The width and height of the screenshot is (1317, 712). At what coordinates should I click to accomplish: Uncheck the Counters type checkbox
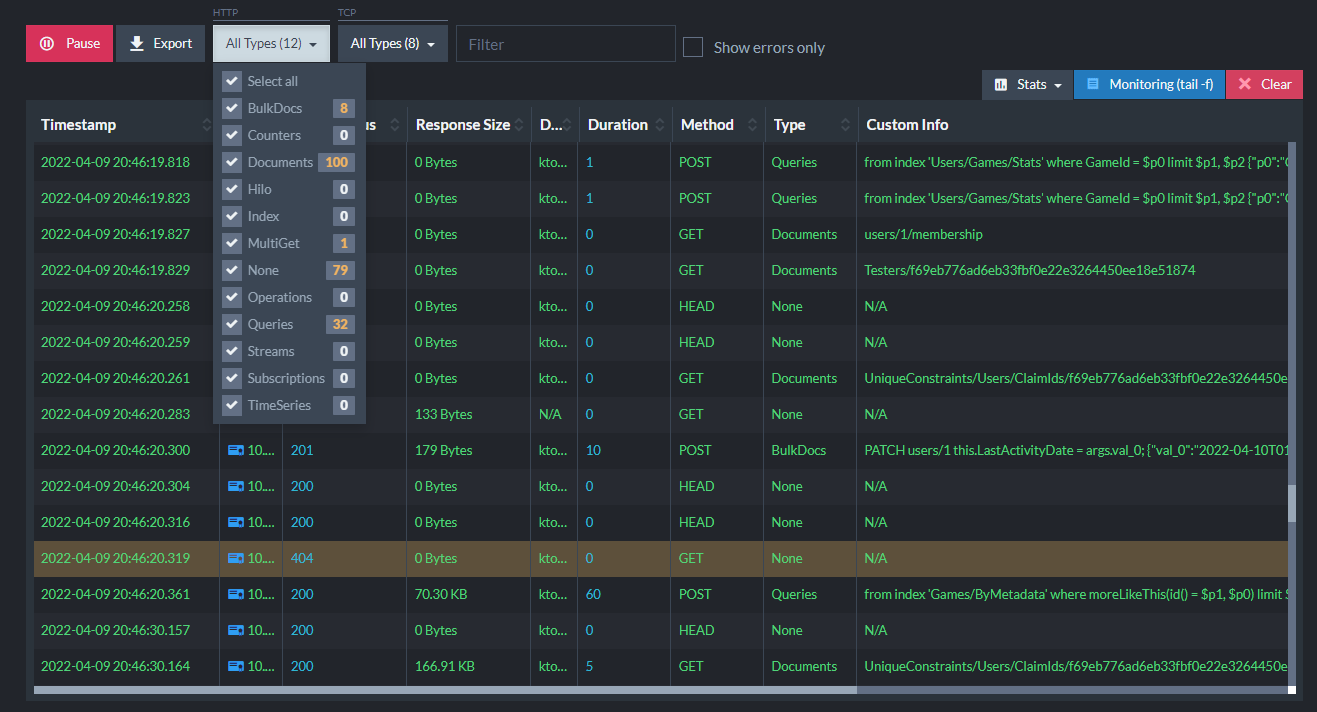[232, 135]
